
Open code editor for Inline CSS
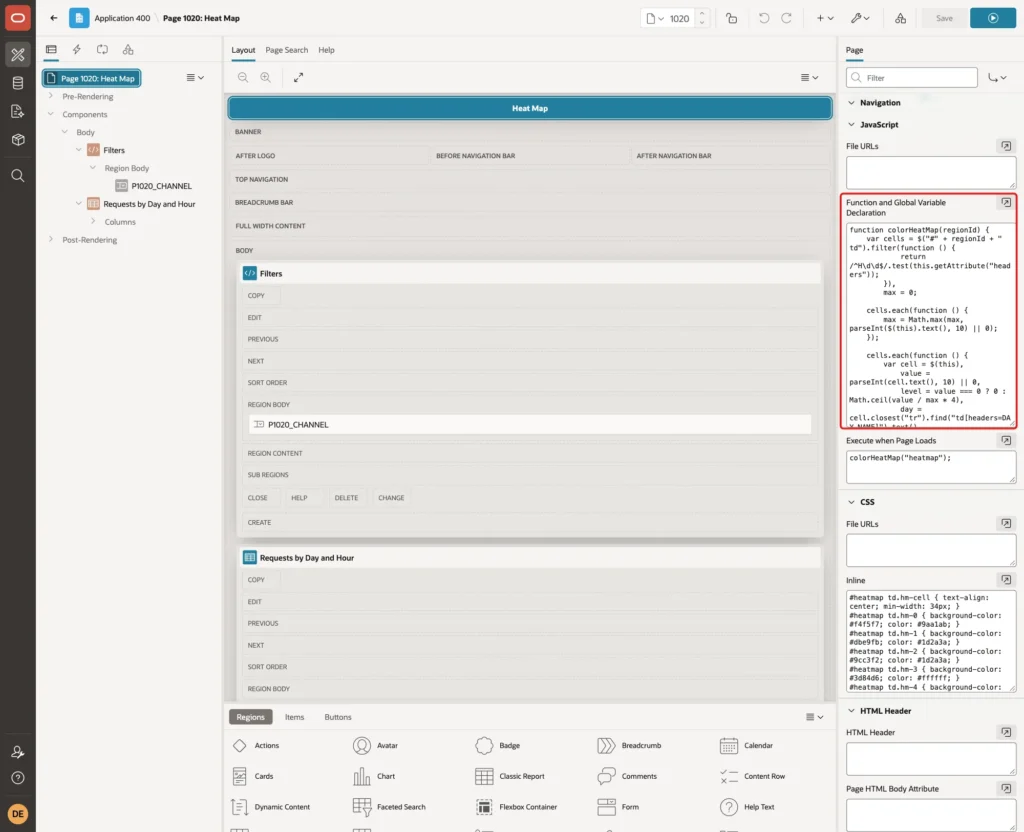tap(1006, 580)
